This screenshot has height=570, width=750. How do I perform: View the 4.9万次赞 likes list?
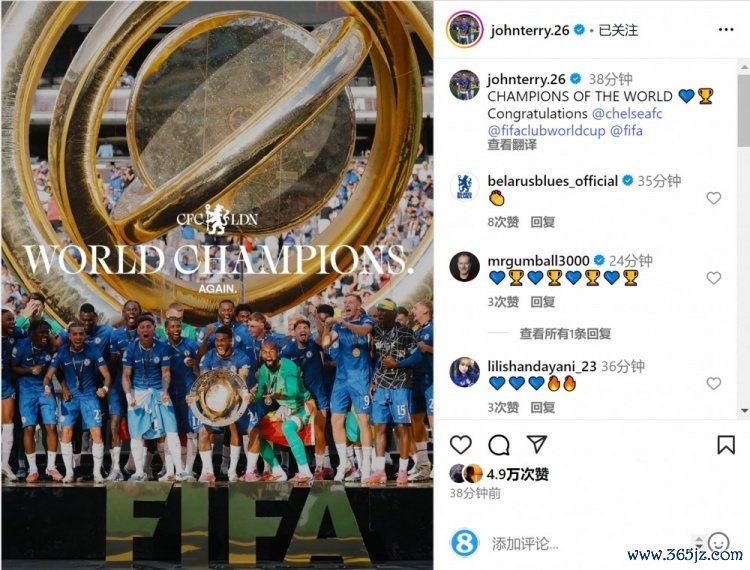tap(518, 474)
